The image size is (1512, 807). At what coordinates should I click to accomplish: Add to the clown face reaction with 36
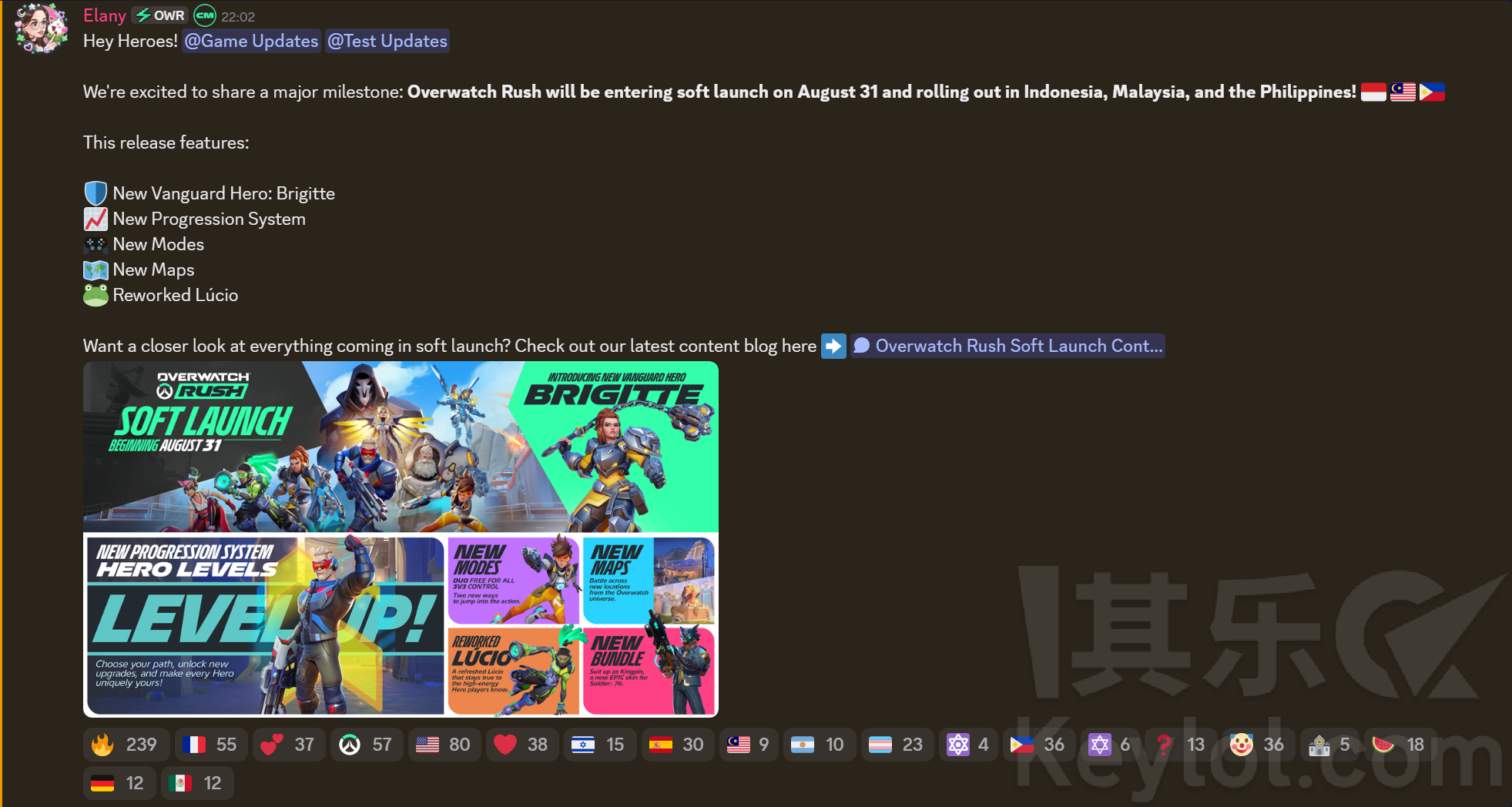point(1259,745)
